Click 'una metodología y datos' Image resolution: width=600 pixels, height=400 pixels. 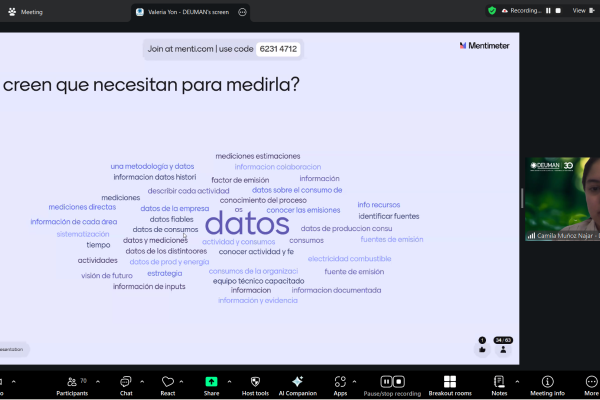(152, 167)
